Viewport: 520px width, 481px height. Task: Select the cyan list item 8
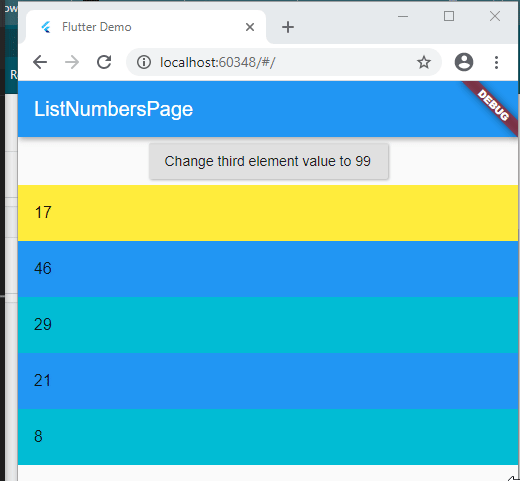[x=268, y=437]
